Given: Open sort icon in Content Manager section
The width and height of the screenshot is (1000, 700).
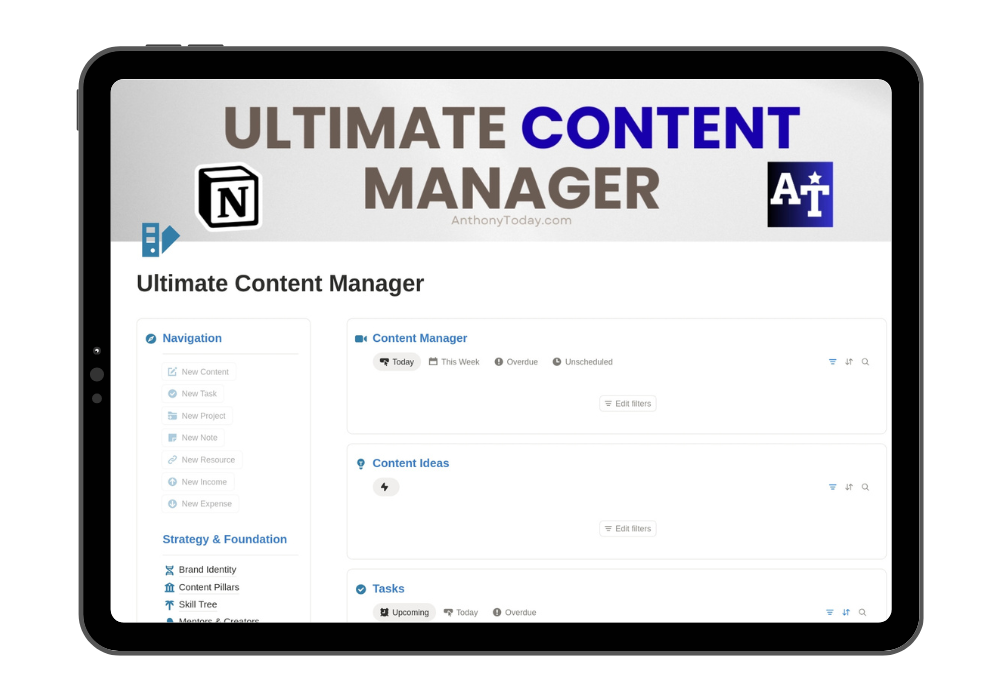Looking at the screenshot, I should 849,361.
